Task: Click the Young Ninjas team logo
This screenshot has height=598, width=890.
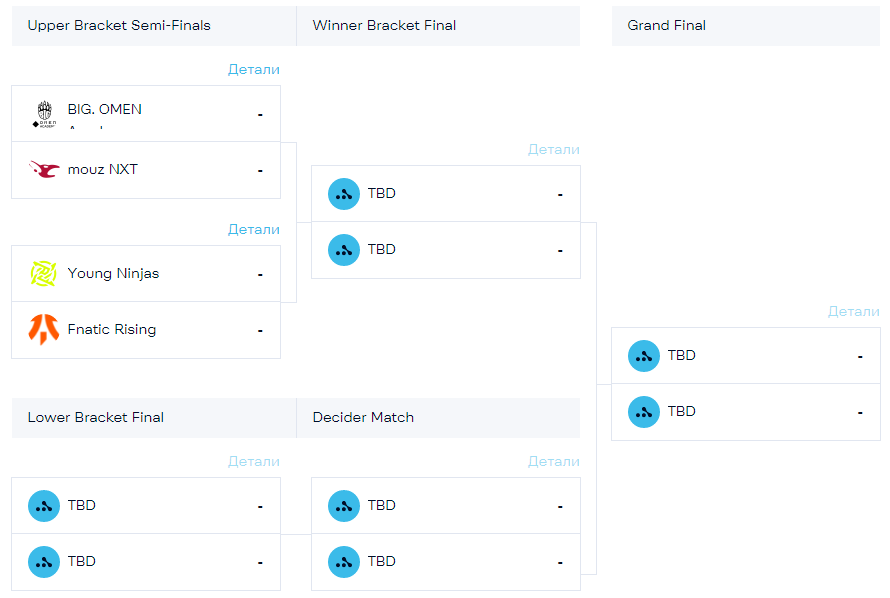Action: point(44,273)
